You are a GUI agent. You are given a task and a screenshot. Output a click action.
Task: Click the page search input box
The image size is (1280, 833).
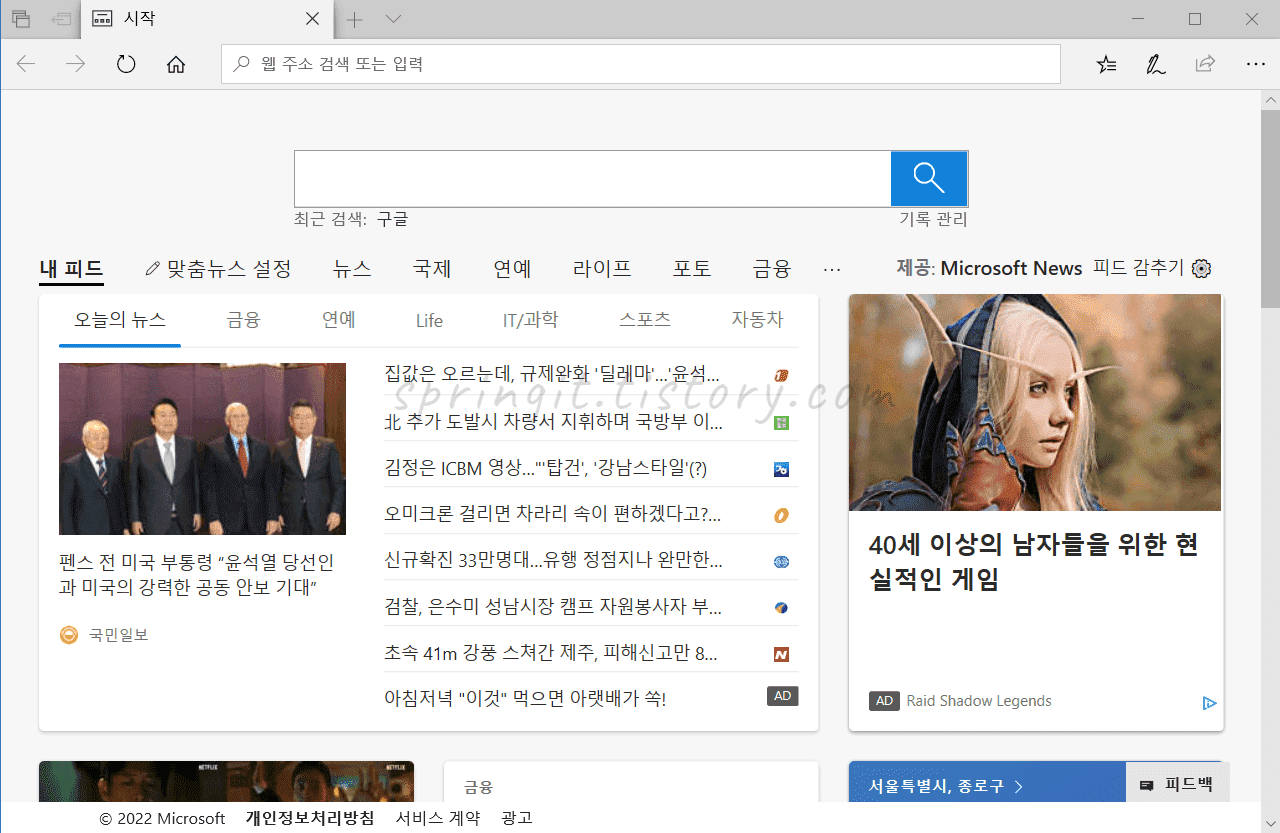click(x=592, y=179)
